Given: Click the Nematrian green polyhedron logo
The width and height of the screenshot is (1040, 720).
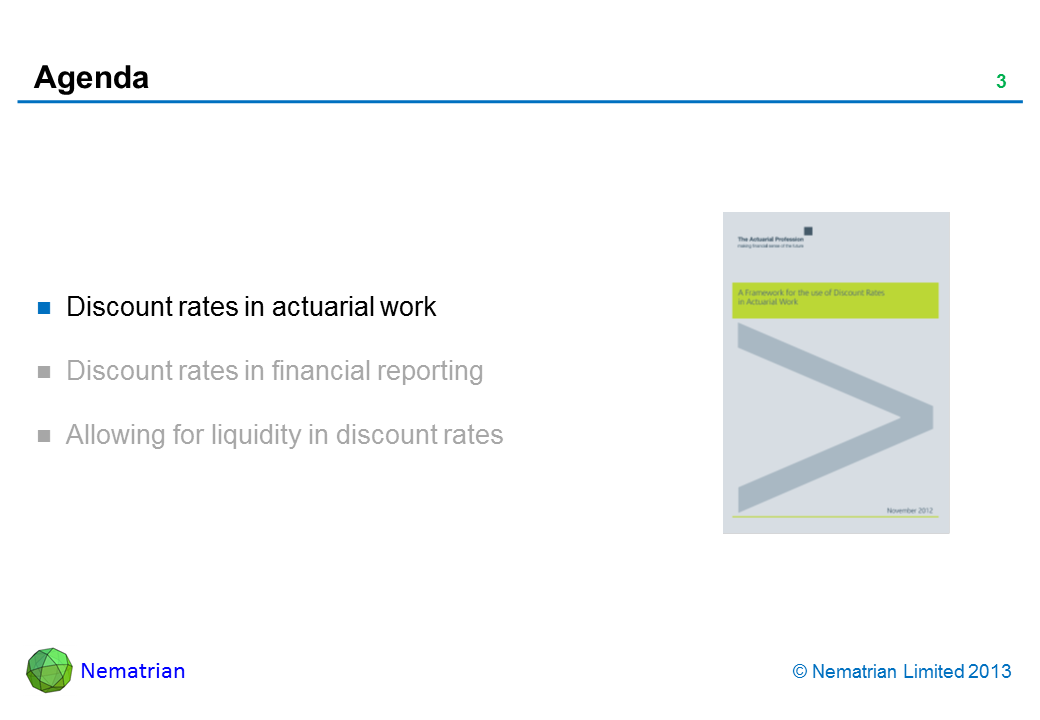Looking at the screenshot, I should (x=49, y=671).
